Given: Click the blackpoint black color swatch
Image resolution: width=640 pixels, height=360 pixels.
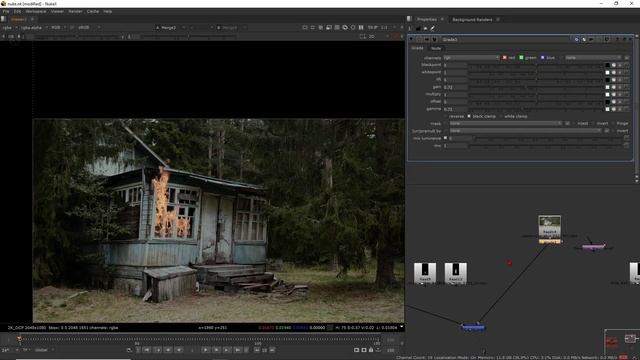Looking at the screenshot, I should pos(607,65).
